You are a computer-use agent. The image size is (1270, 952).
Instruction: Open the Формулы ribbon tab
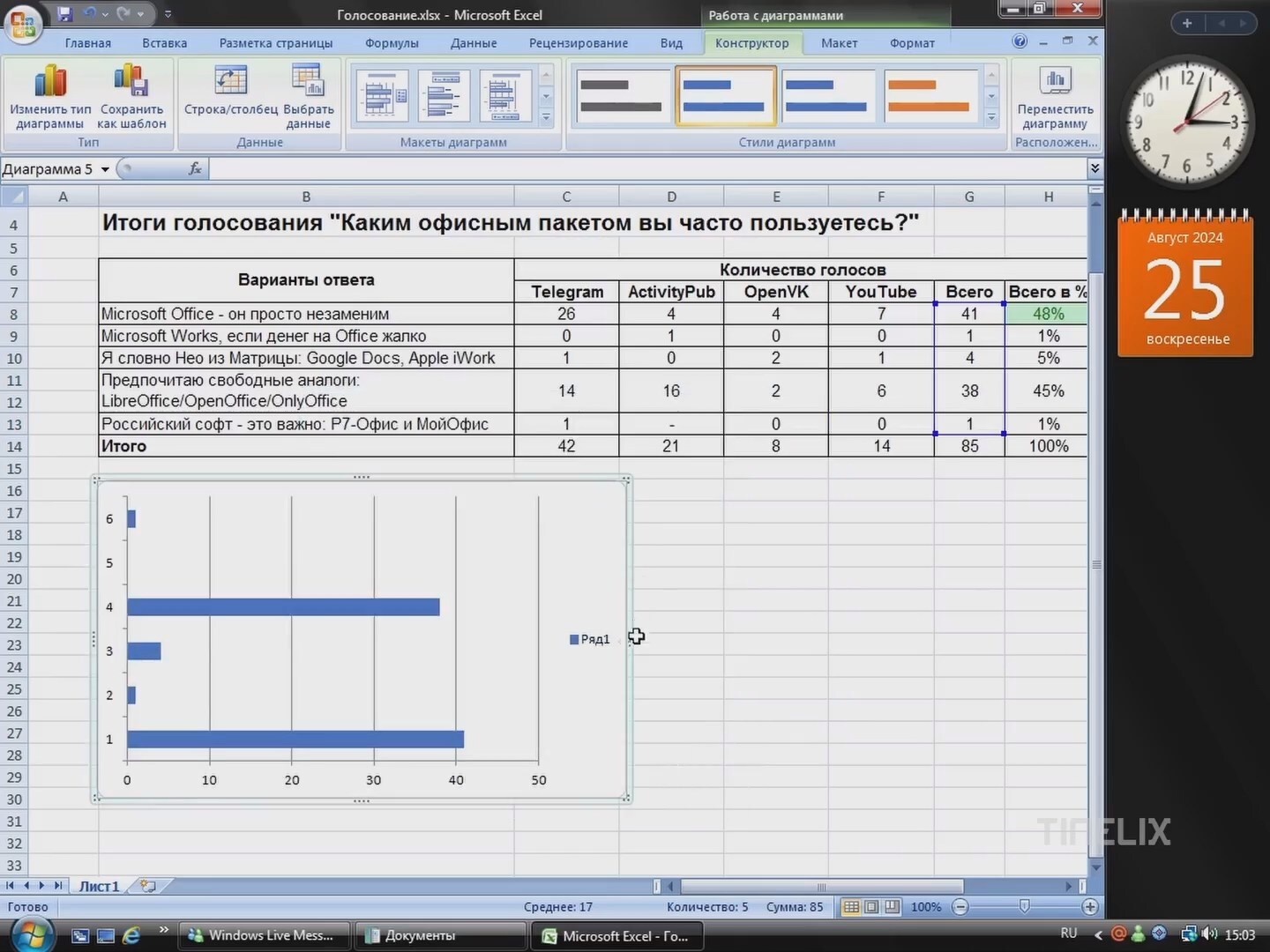(392, 43)
